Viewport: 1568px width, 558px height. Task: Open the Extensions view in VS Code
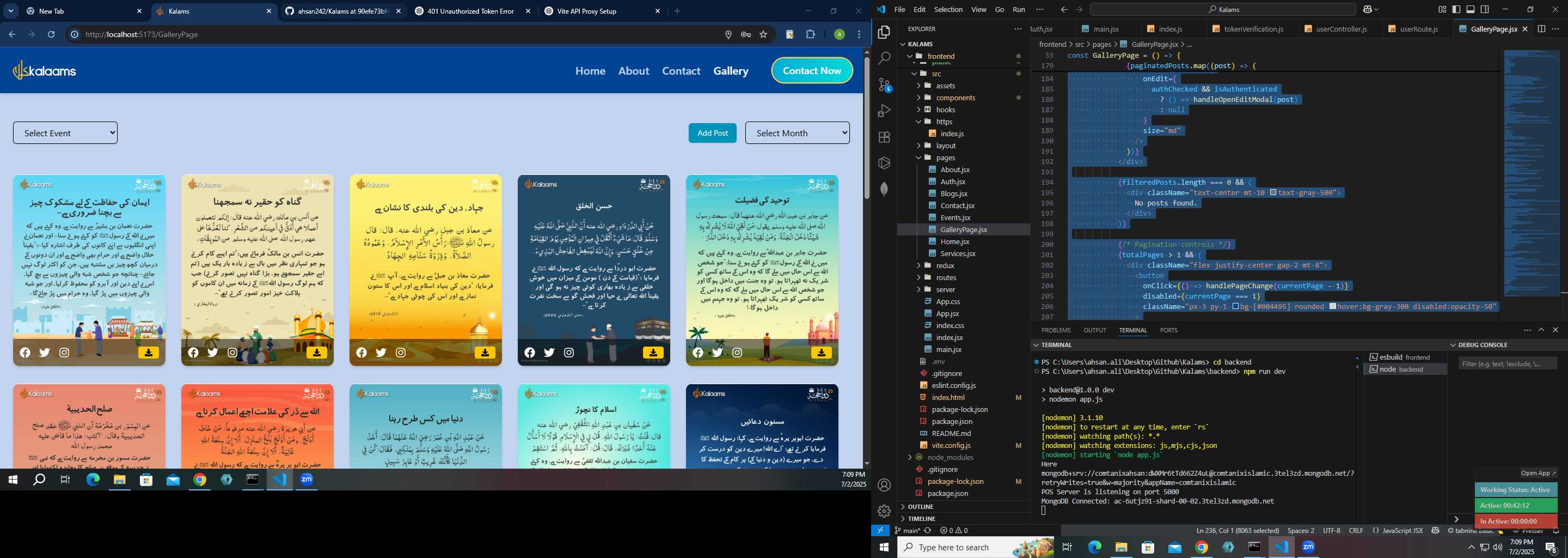[x=884, y=137]
